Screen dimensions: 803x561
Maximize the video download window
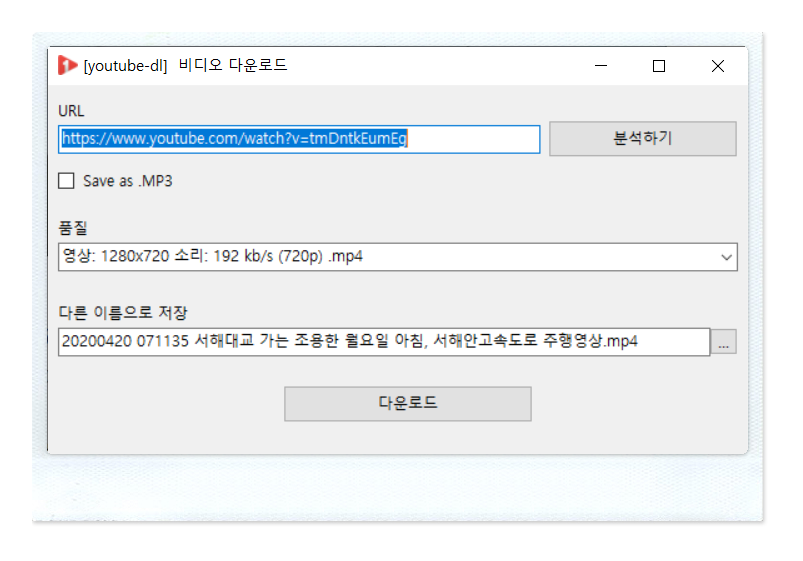click(659, 66)
